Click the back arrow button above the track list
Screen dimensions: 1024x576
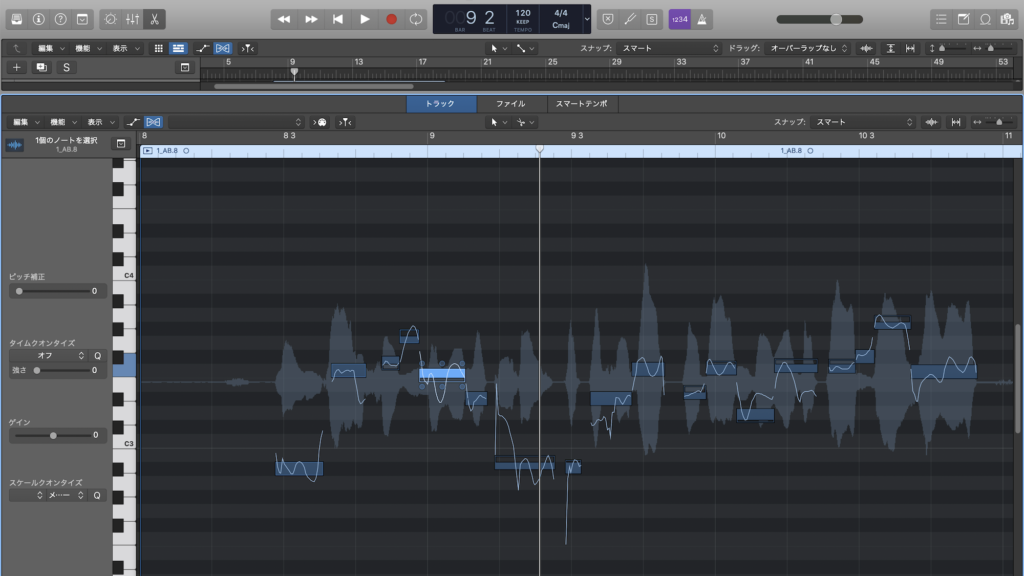(x=17, y=48)
